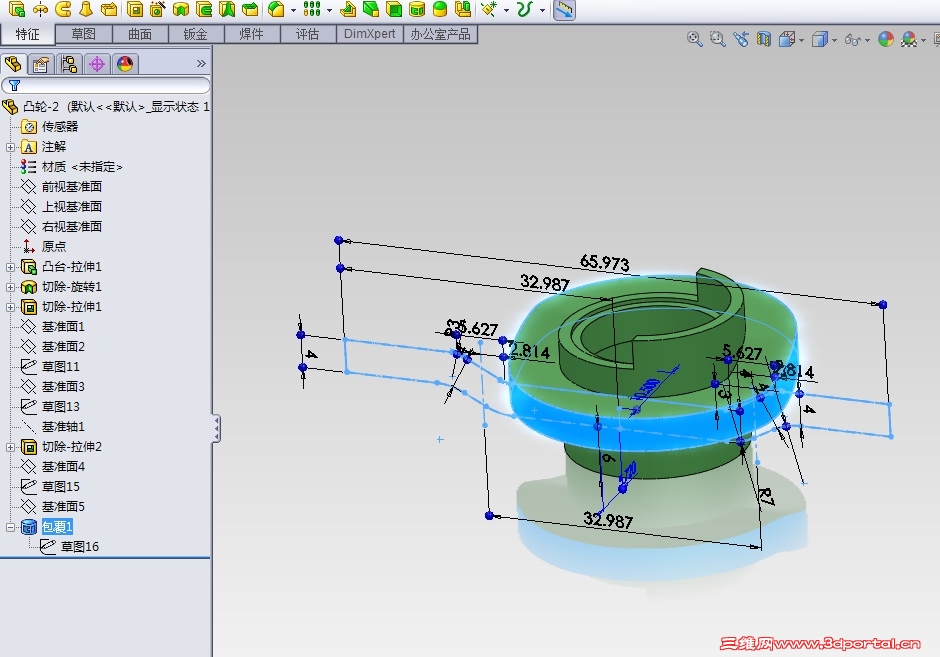Screen dimensions: 940x657
Task: Select the Wrap tool
Action: 417,8
